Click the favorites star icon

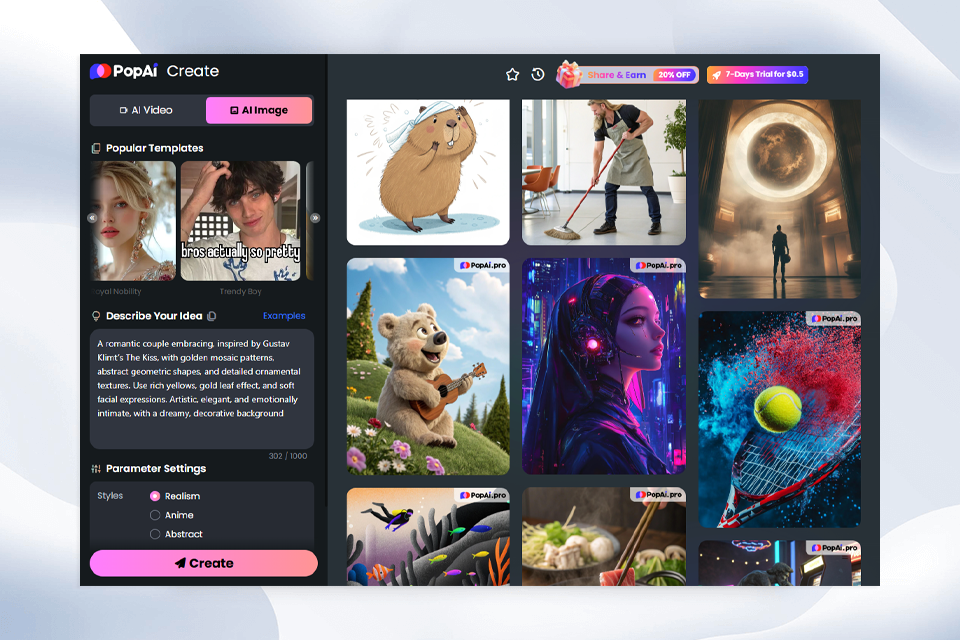[x=512, y=75]
